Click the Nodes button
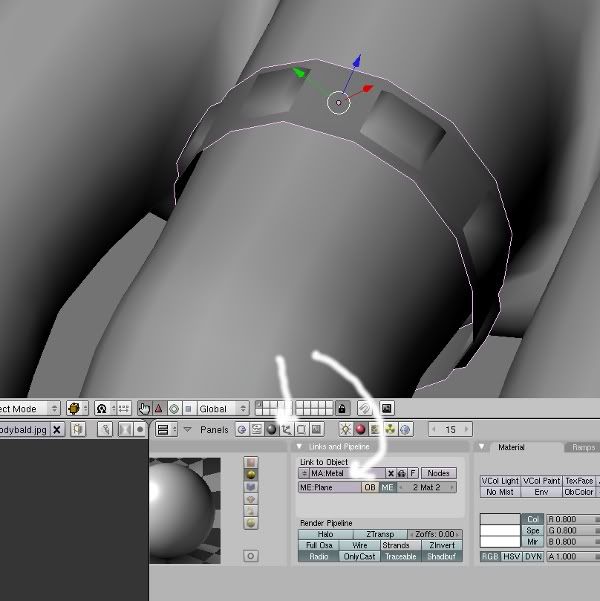 439,473
